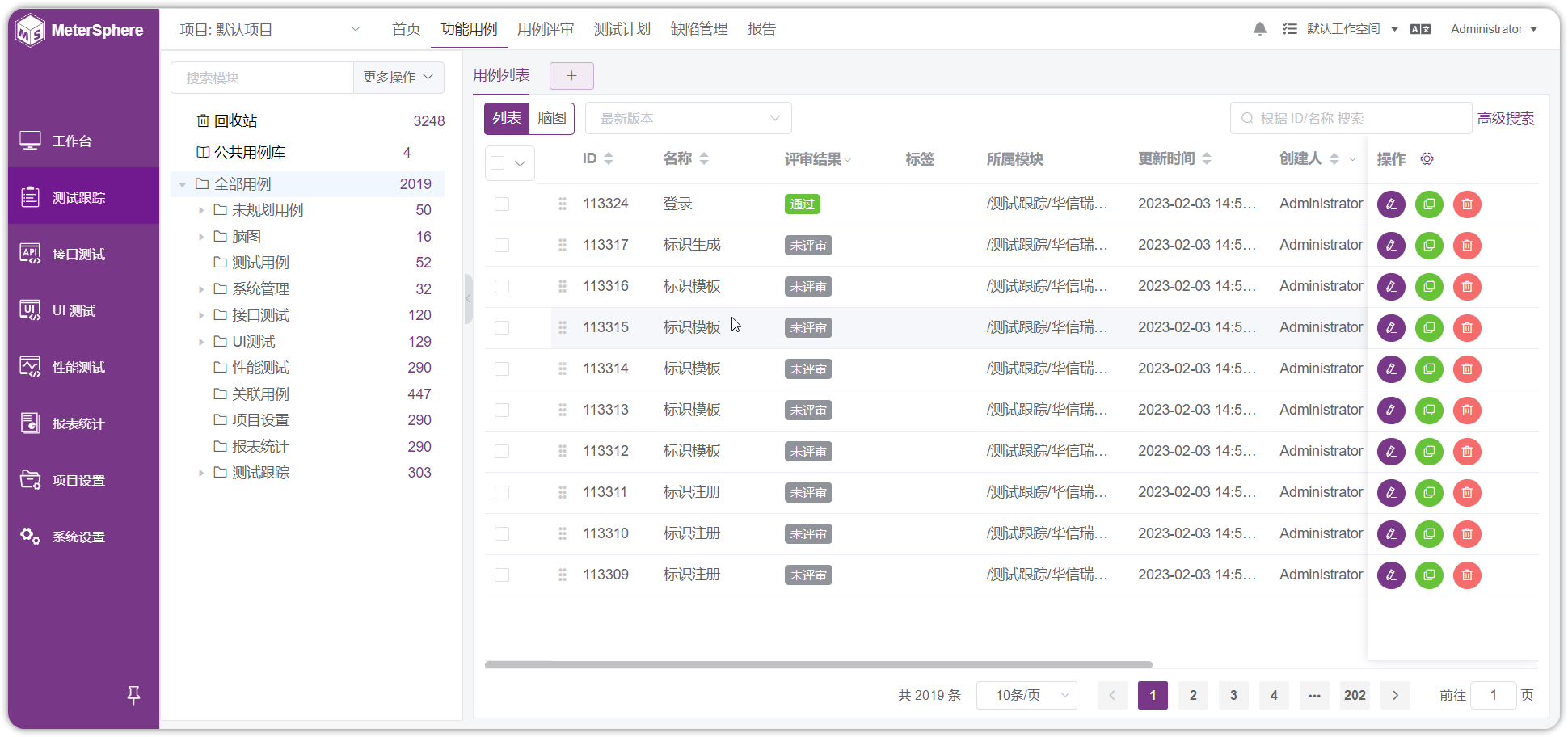Image resolution: width=1568 pixels, height=737 pixels.
Task: Check the box for case 113309
Action: click(x=502, y=575)
